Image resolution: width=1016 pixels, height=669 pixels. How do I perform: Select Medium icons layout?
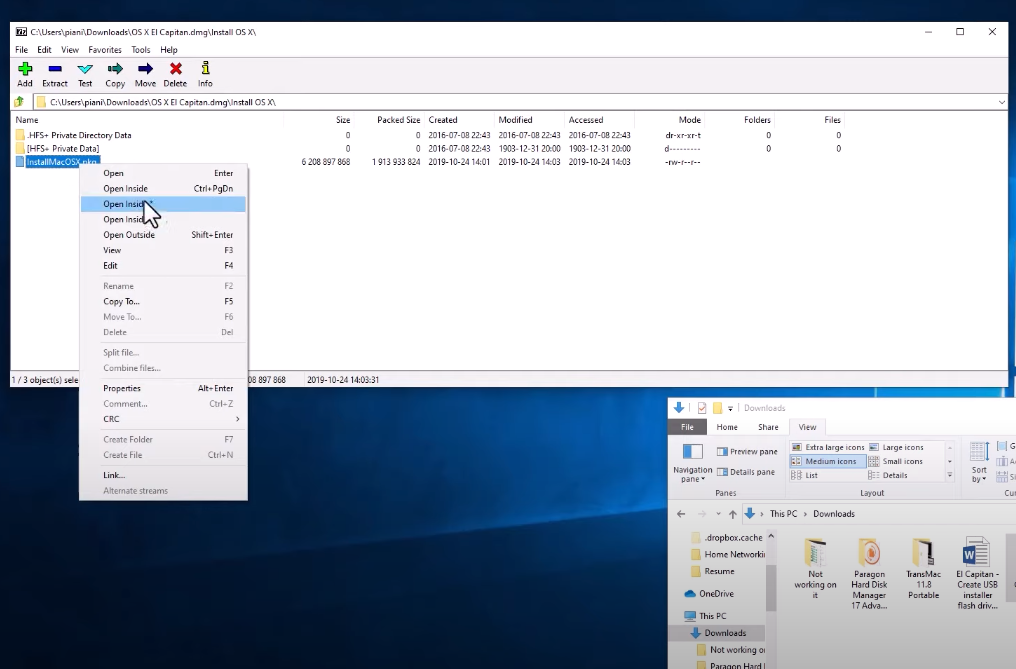tap(827, 462)
